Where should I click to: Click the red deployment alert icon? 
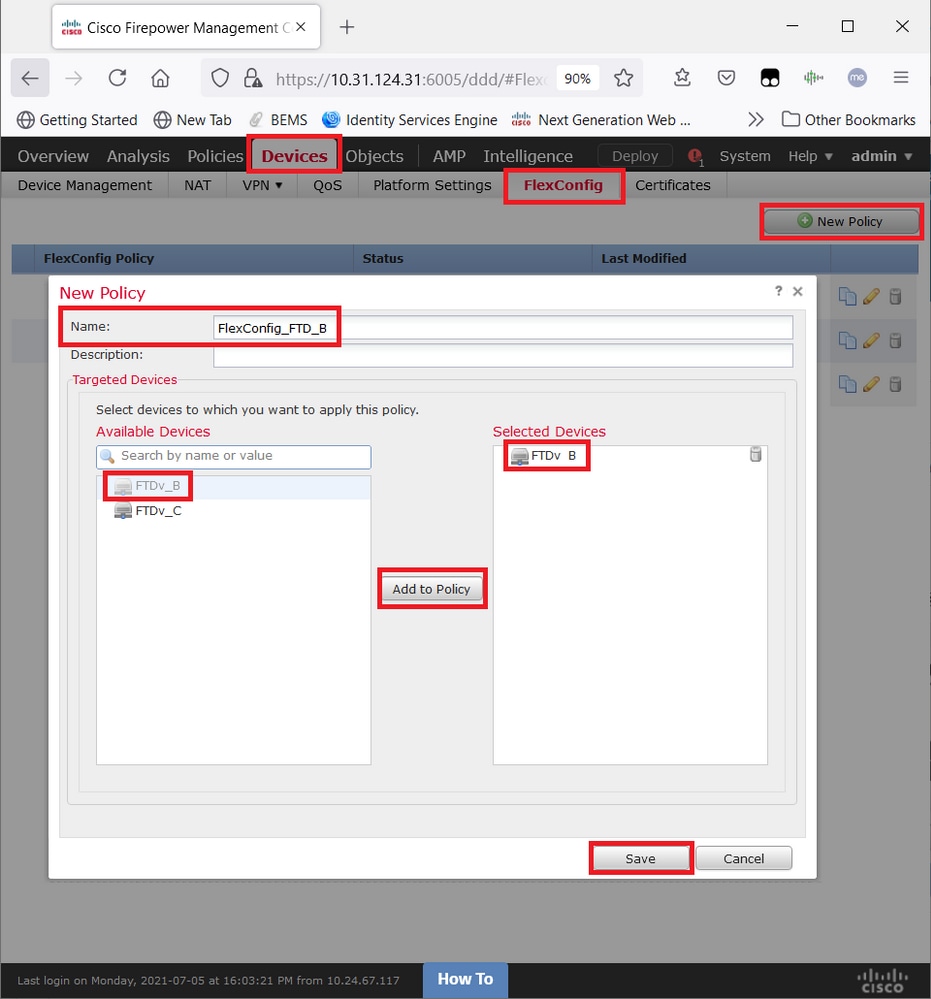[695, 156]
